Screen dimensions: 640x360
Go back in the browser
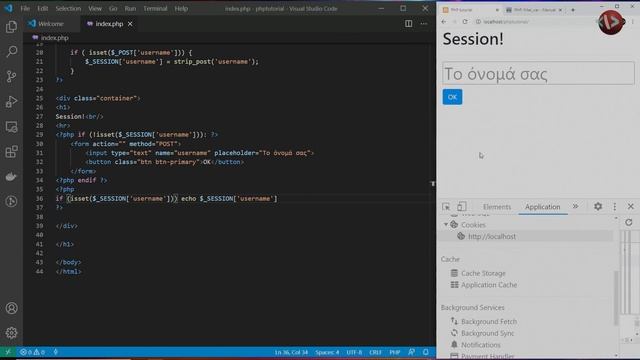(x=444, y=22)
